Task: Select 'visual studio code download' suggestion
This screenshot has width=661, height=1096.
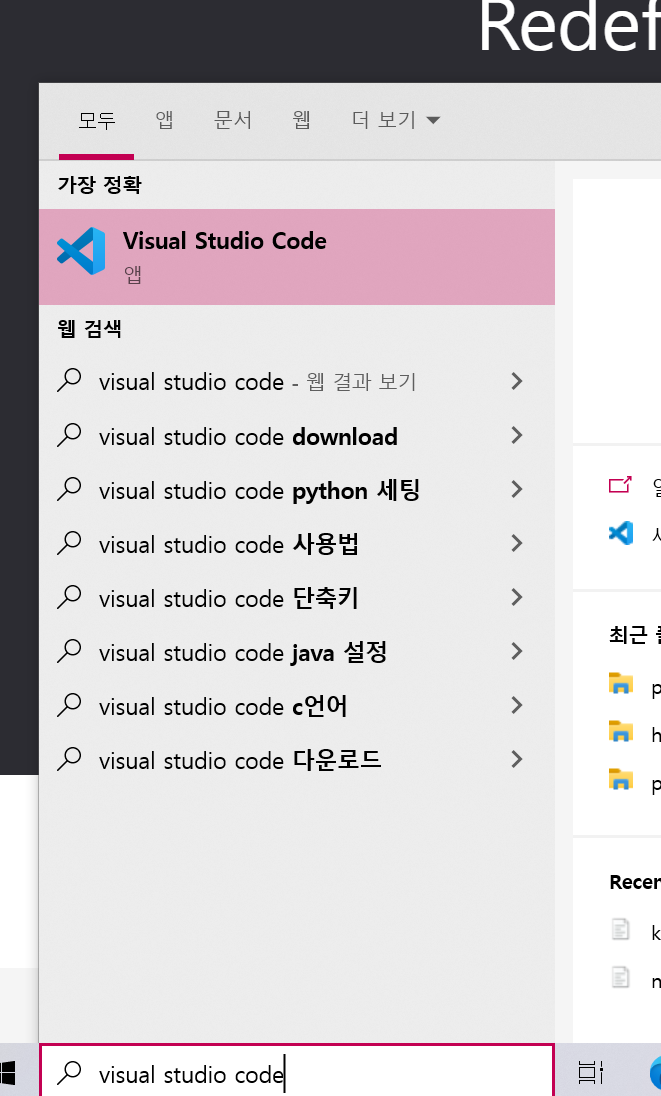Action: [x=297, y=436]
